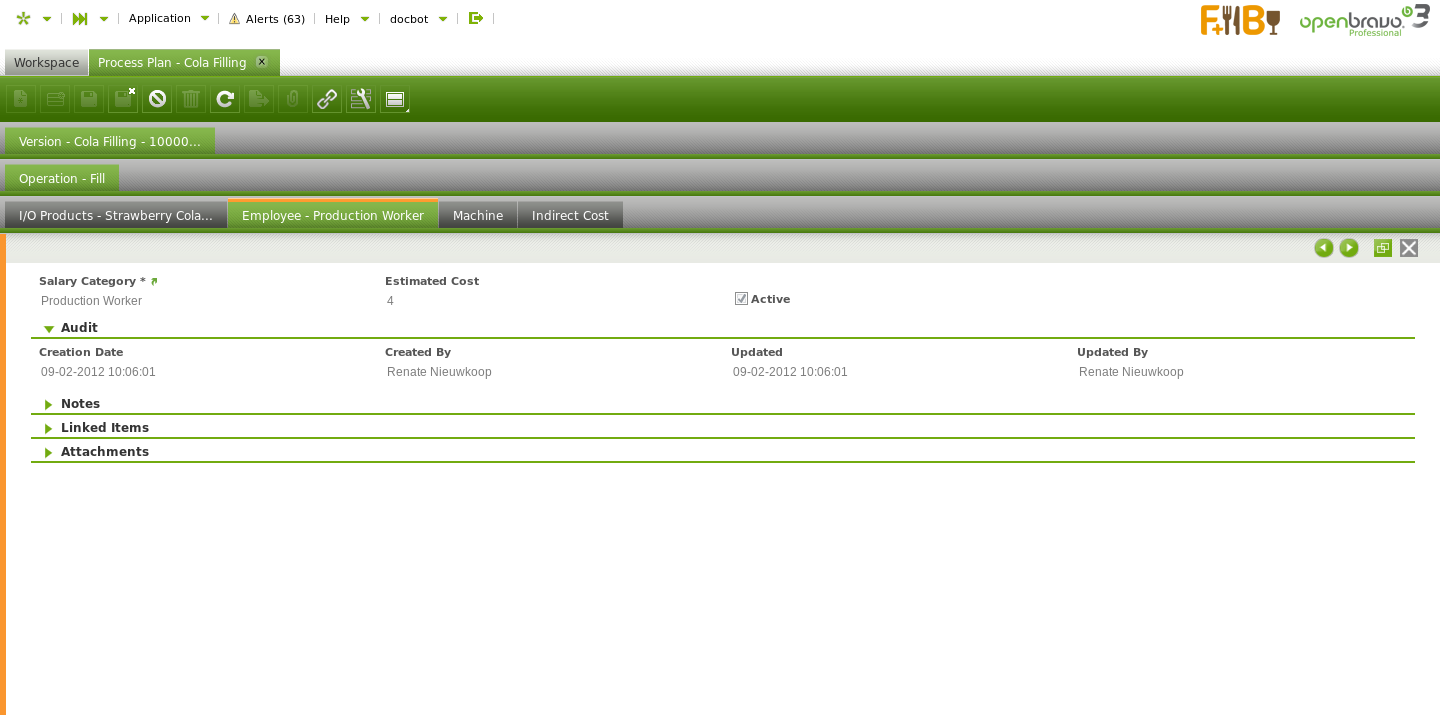Click the Refresh toolbar icon
Viewport: 1440px width, 715px height.
225,99
